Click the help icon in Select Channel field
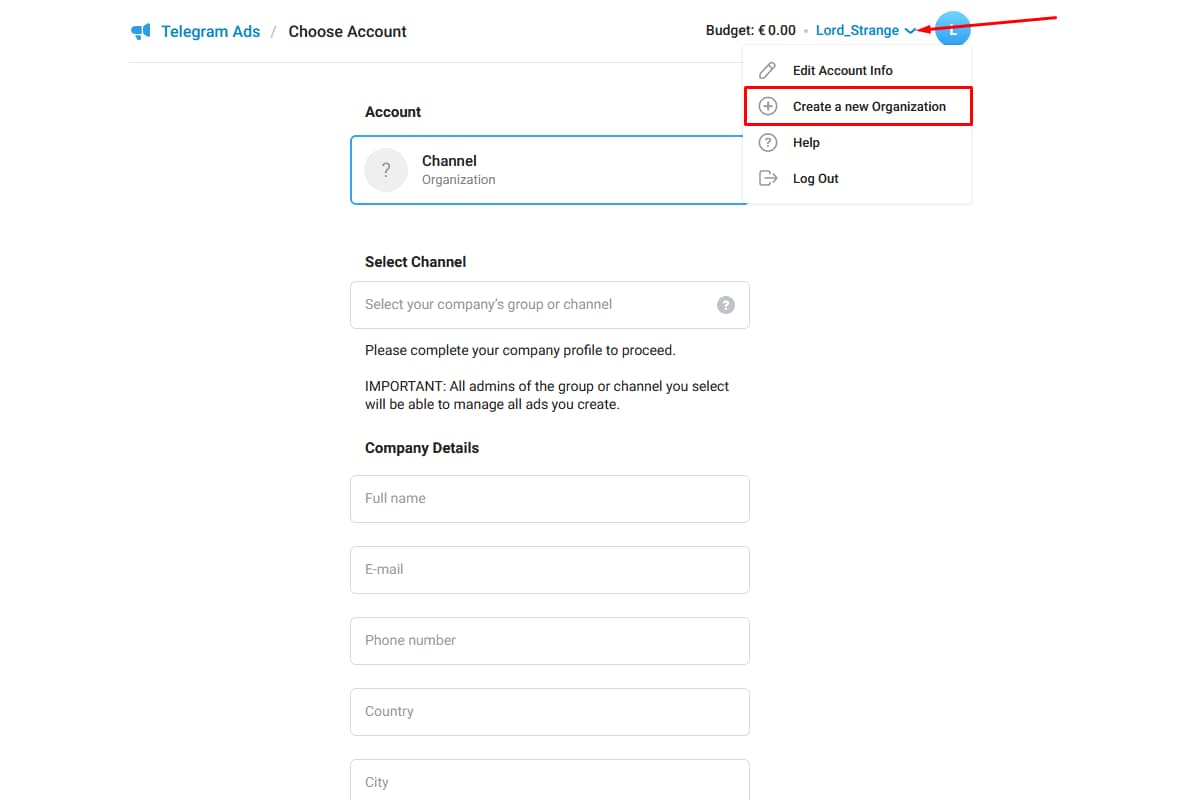Screen dimensions: 1200x800 (x=726, y=305)
